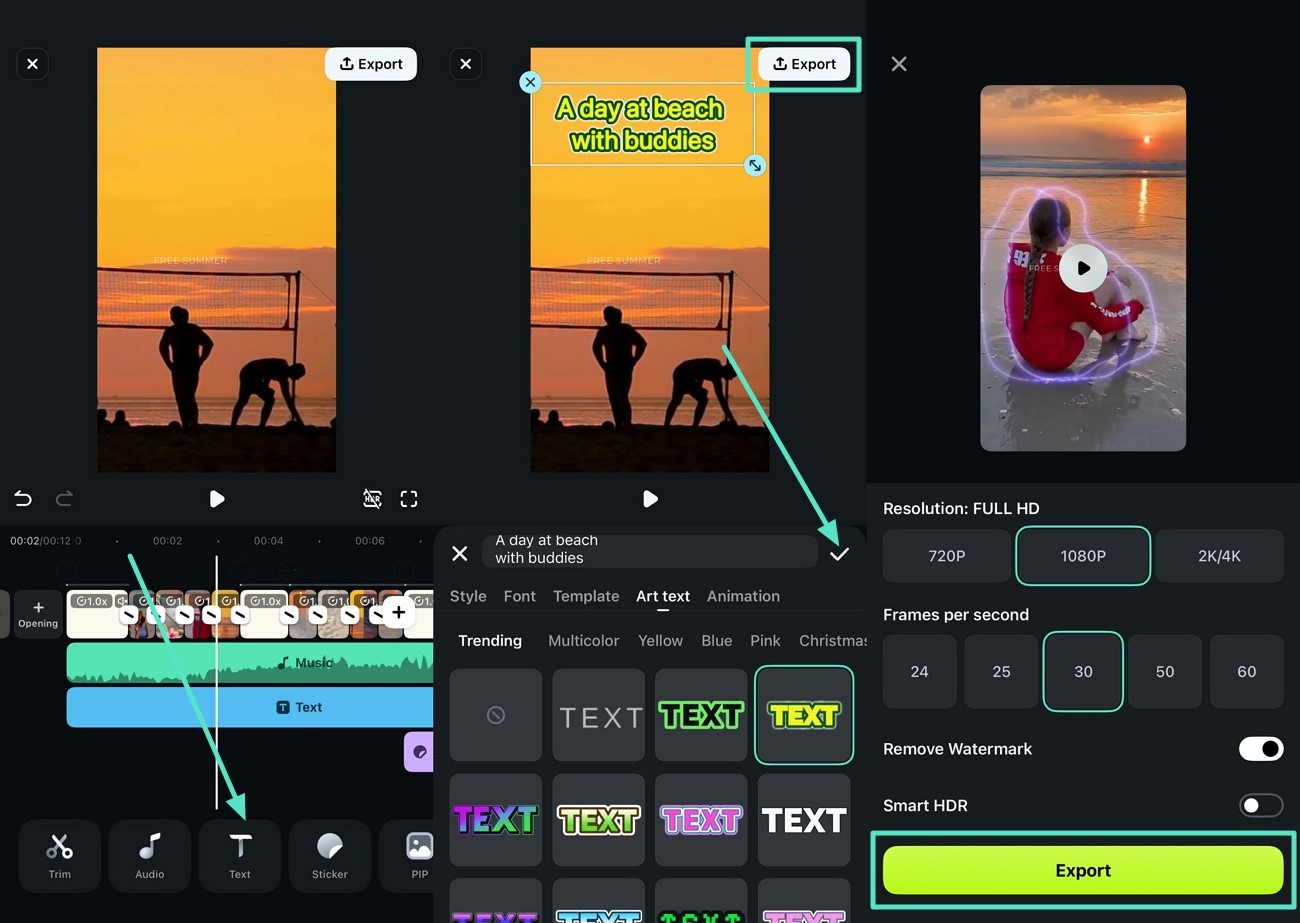The image size is (1300, 923).
Task: Set frame rate to 24
Action: click(919, 672)
